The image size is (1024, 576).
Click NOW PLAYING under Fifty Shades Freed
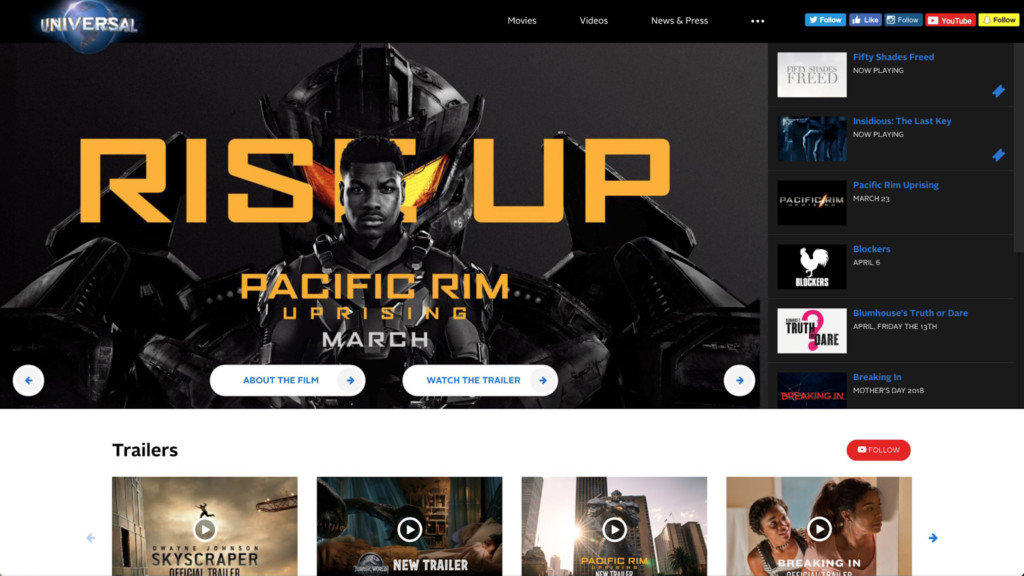click(878, 71)
